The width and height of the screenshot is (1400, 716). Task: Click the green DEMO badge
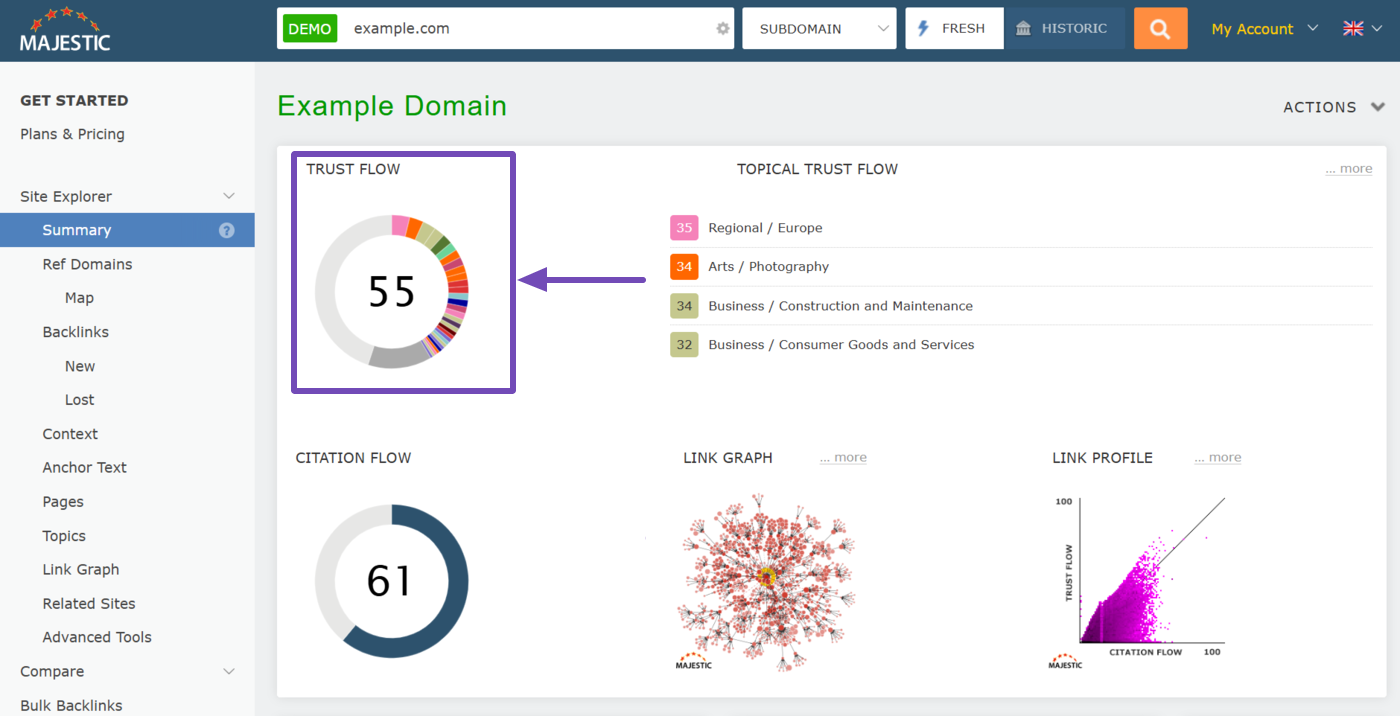click(310, 29)
